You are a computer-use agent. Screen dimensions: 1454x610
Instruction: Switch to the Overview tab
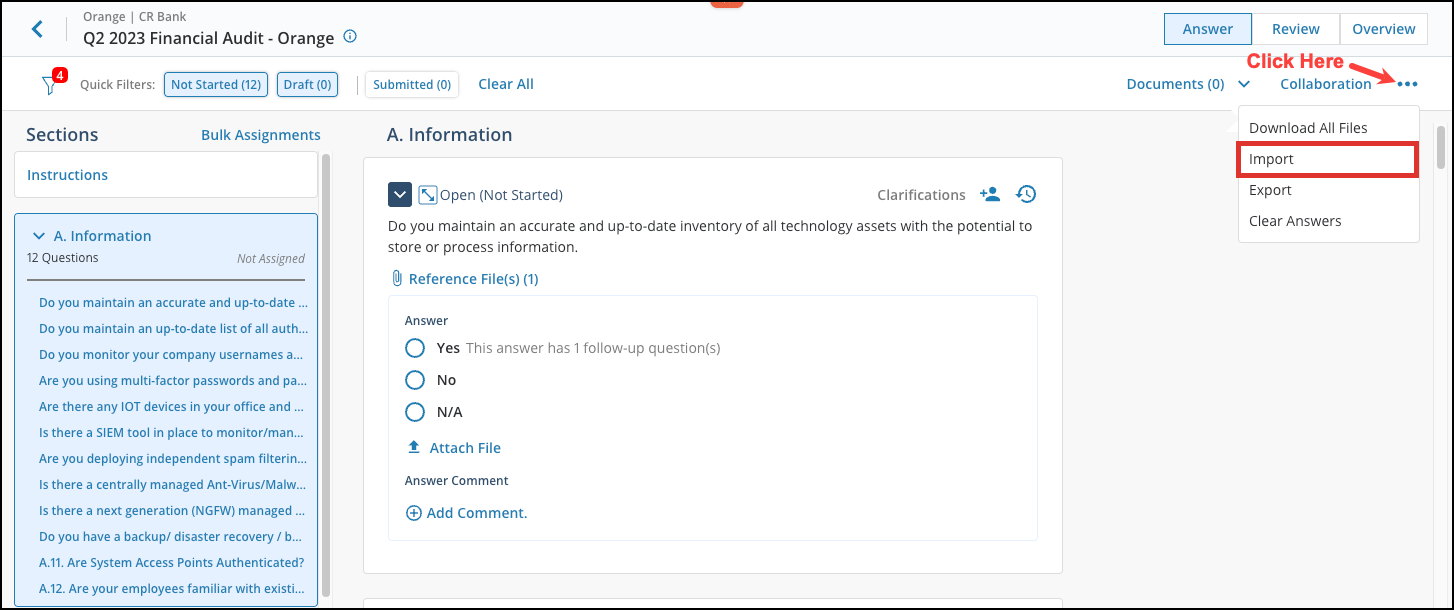pos(1384,29)
